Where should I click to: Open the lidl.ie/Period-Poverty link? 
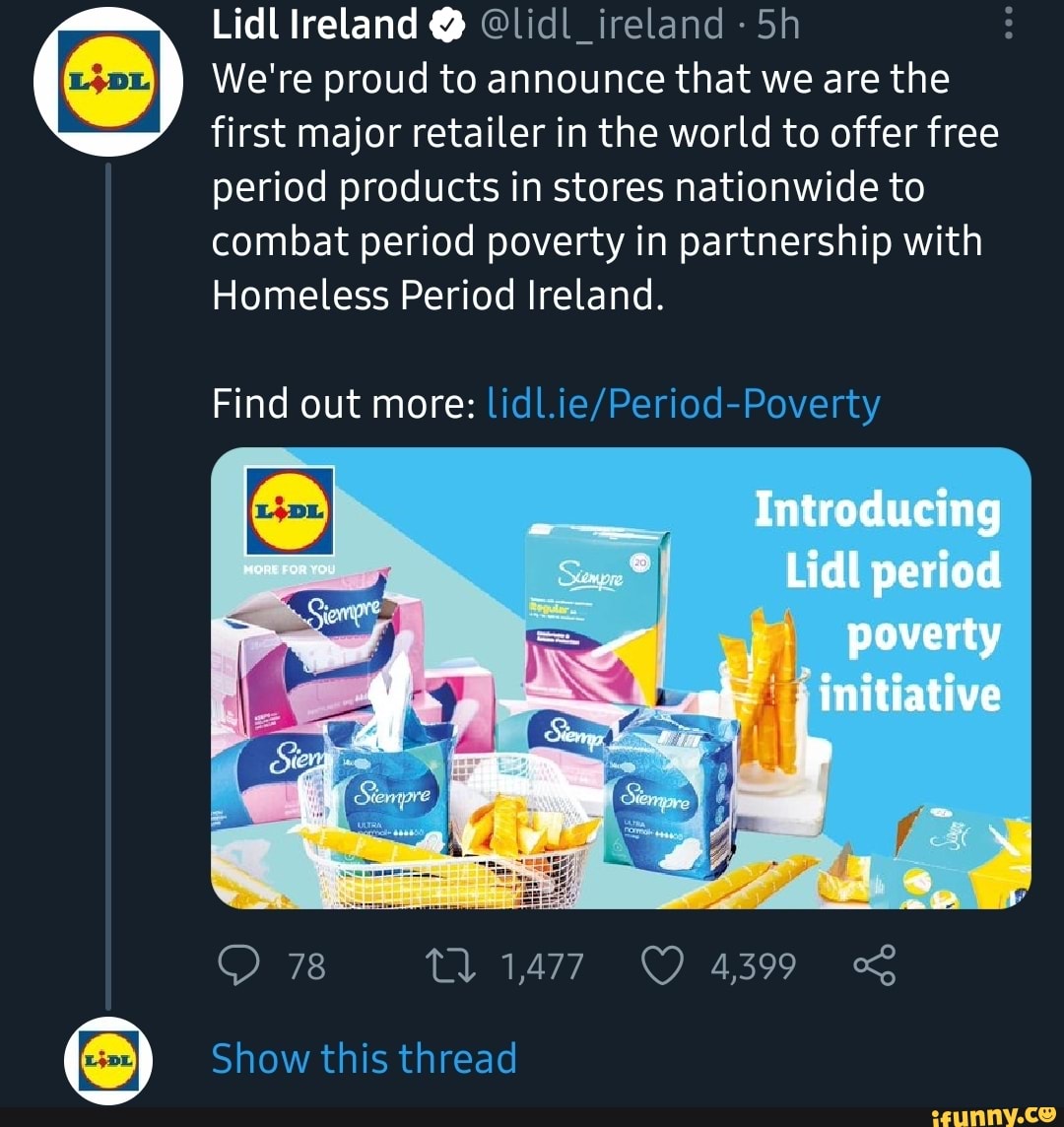pyautogui.click(x=685, y=403)
